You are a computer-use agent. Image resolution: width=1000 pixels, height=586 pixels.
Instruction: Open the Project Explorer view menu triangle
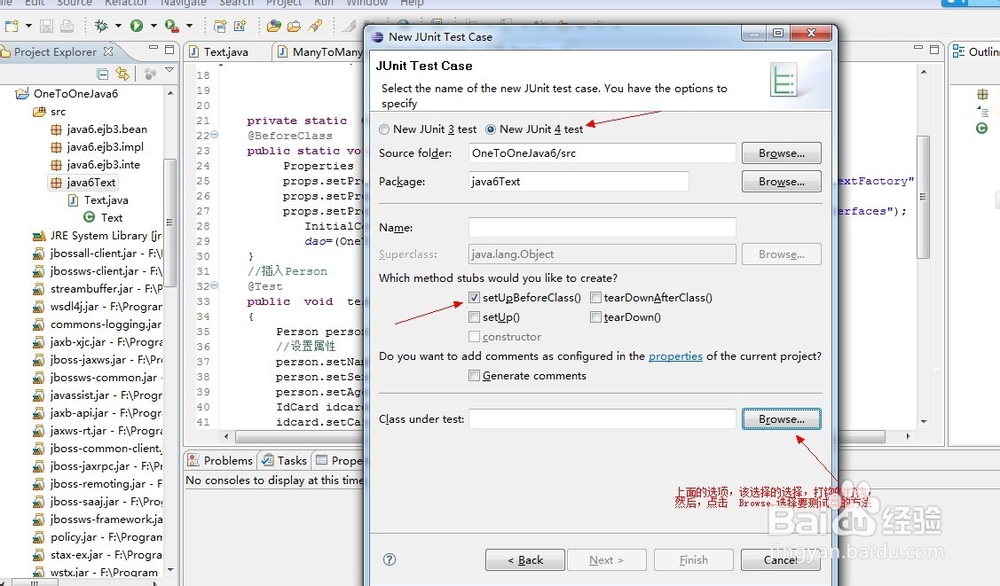coord(170,70)
